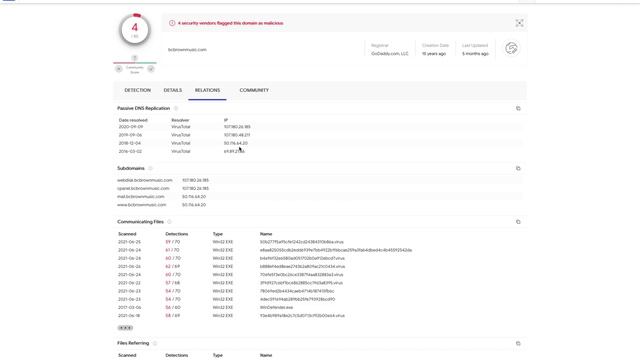Click the detection score circle showing 4
The width and height of the screenshot is (640, 360).
tap(135, 30)
